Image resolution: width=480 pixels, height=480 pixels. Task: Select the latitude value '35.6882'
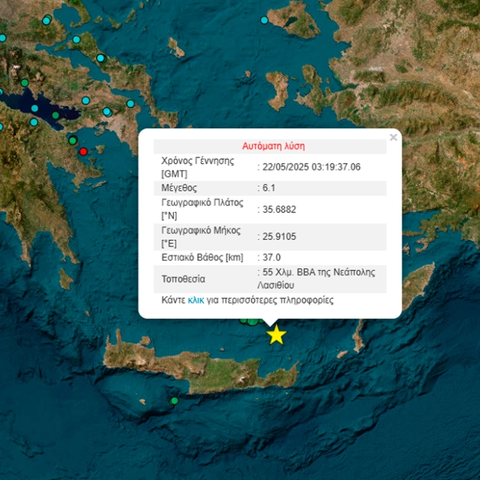279,209
